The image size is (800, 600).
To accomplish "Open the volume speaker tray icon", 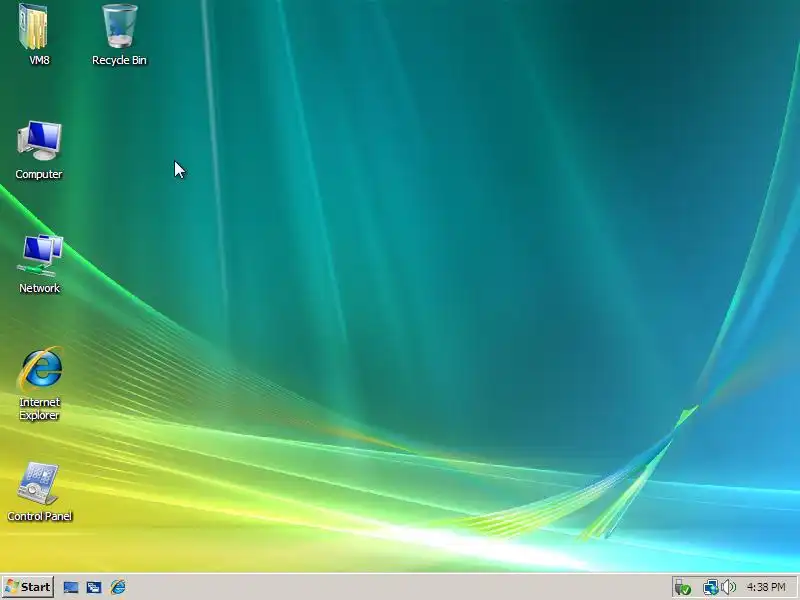I will (x=729, y=587).
